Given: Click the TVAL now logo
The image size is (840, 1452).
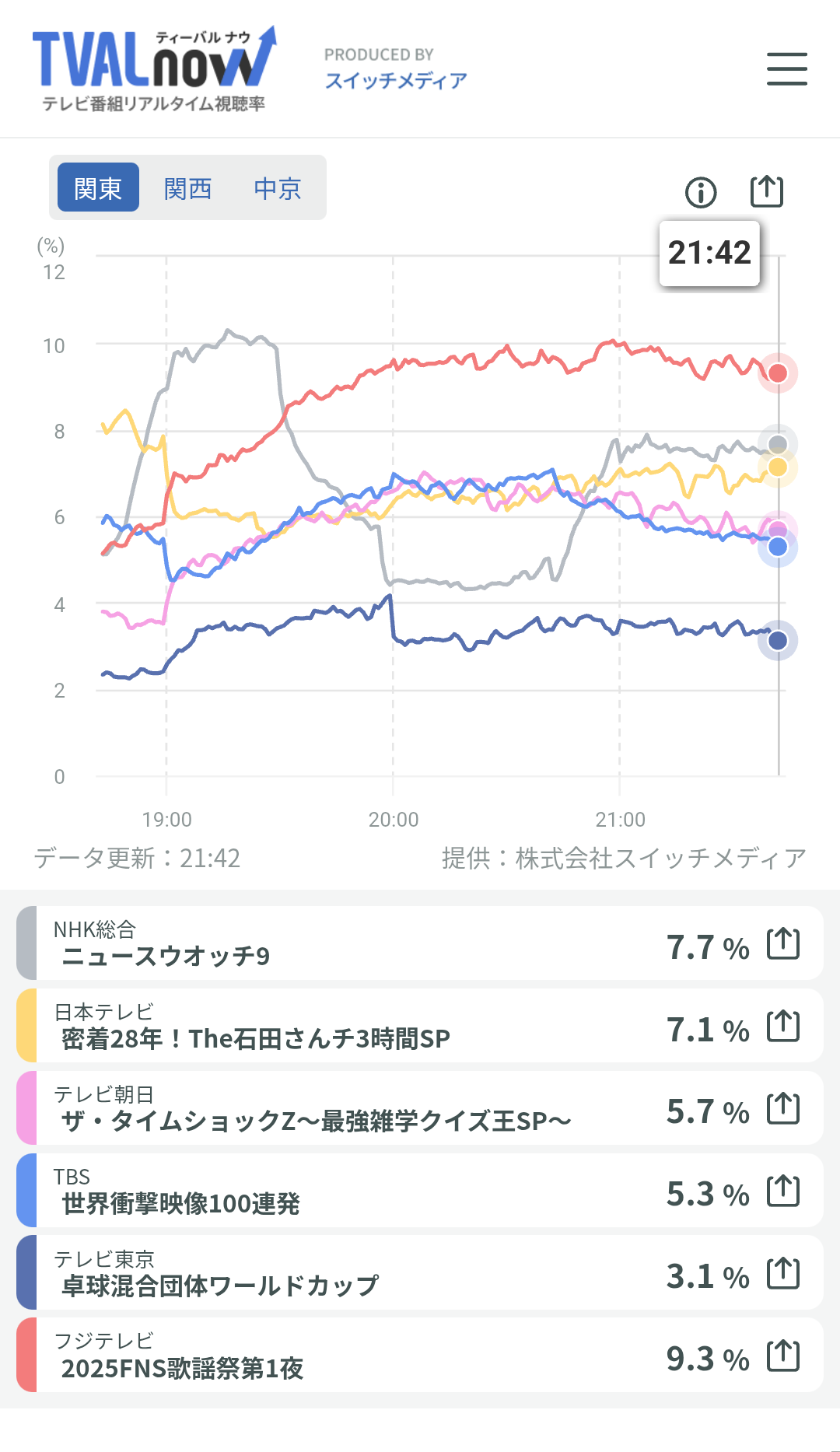Looking at the screenshot, I should pos(154,68).
